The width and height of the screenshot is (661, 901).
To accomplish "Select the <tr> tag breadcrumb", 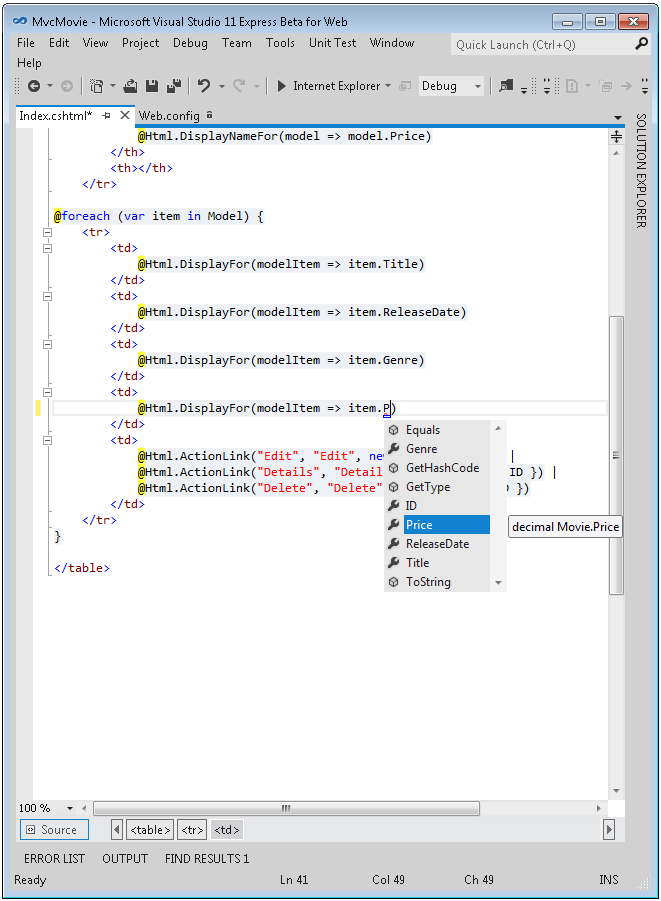I will coord(192,830).
